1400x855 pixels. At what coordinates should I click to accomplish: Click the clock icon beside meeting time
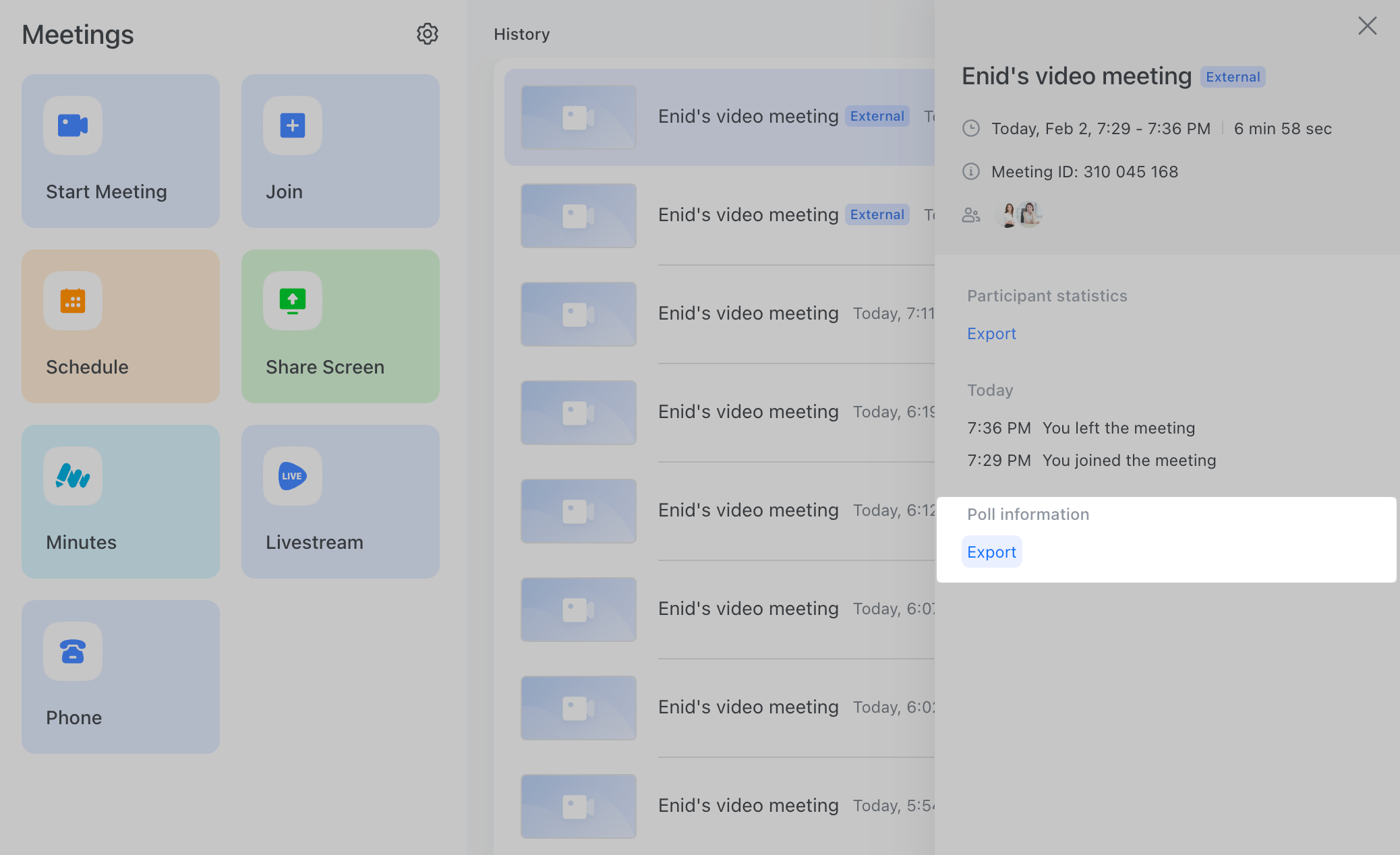pyautogui.click(x=971, y=128)
